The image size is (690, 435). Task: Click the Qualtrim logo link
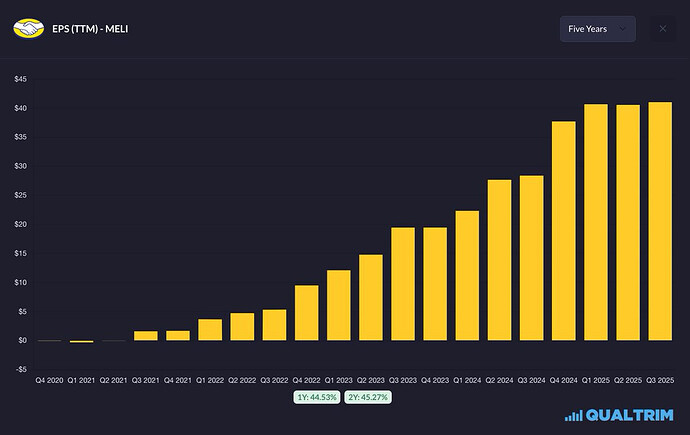(619, 415)
